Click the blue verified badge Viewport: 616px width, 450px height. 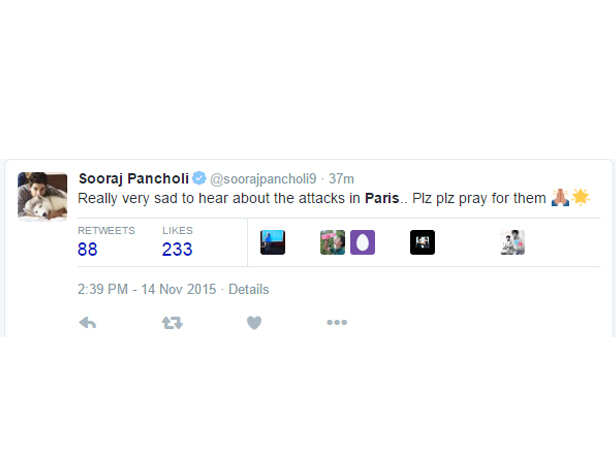(199, 178)
